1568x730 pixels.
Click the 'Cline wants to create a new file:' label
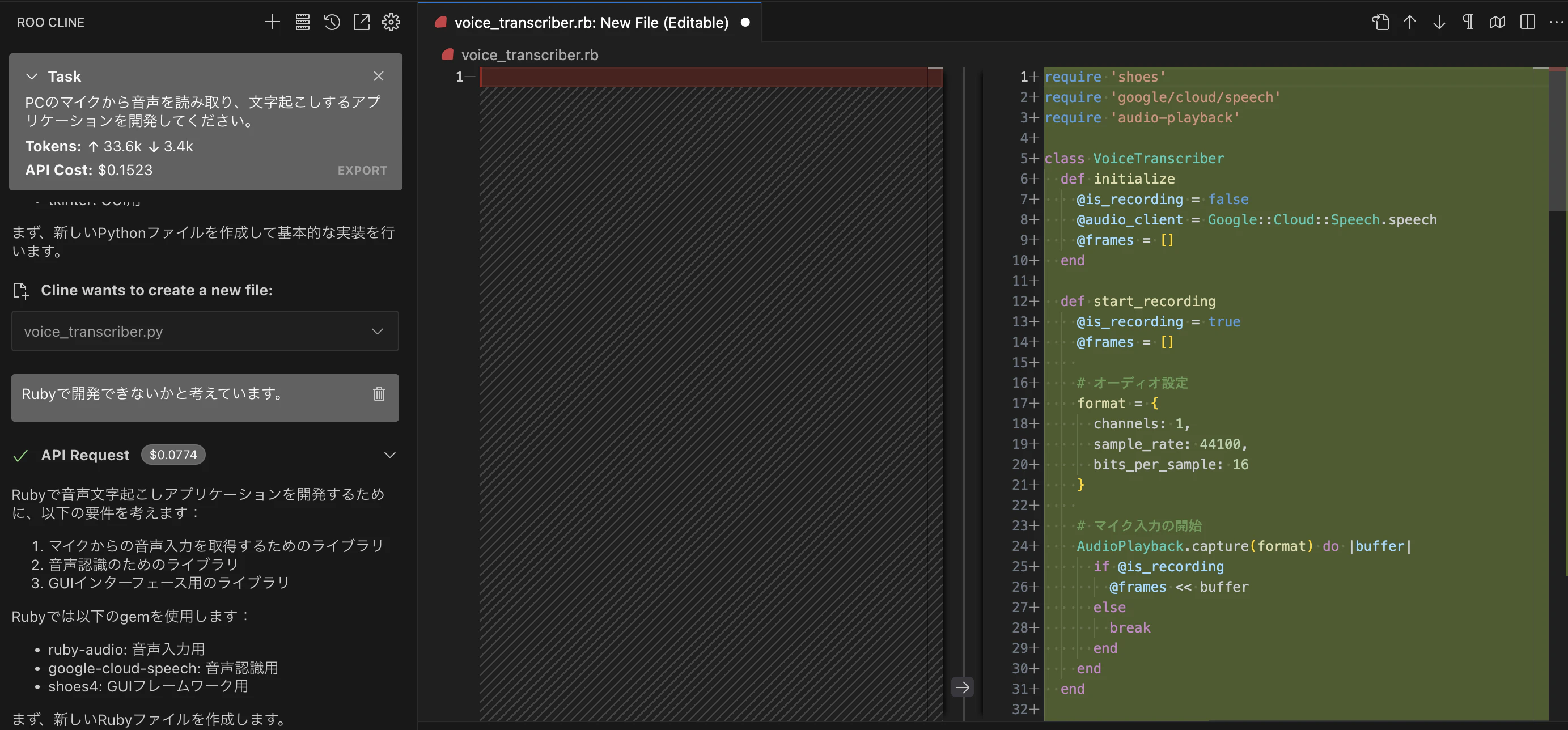pos(156,291)
